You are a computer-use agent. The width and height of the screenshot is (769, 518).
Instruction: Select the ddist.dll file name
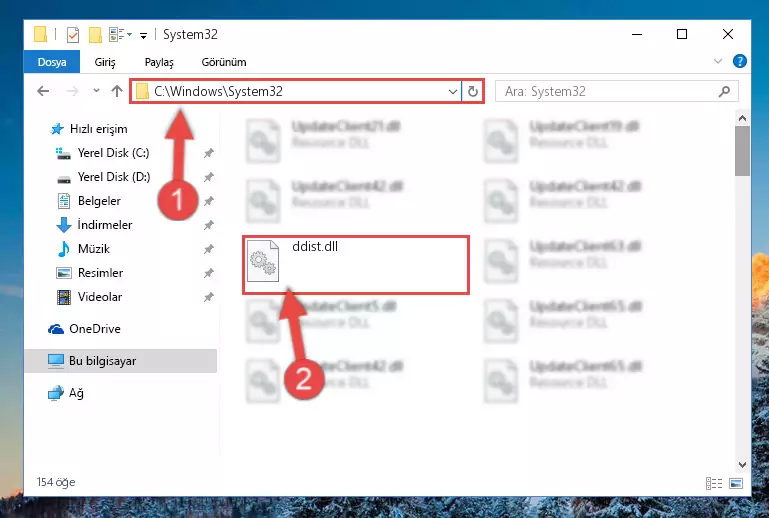tap(315, 246)
